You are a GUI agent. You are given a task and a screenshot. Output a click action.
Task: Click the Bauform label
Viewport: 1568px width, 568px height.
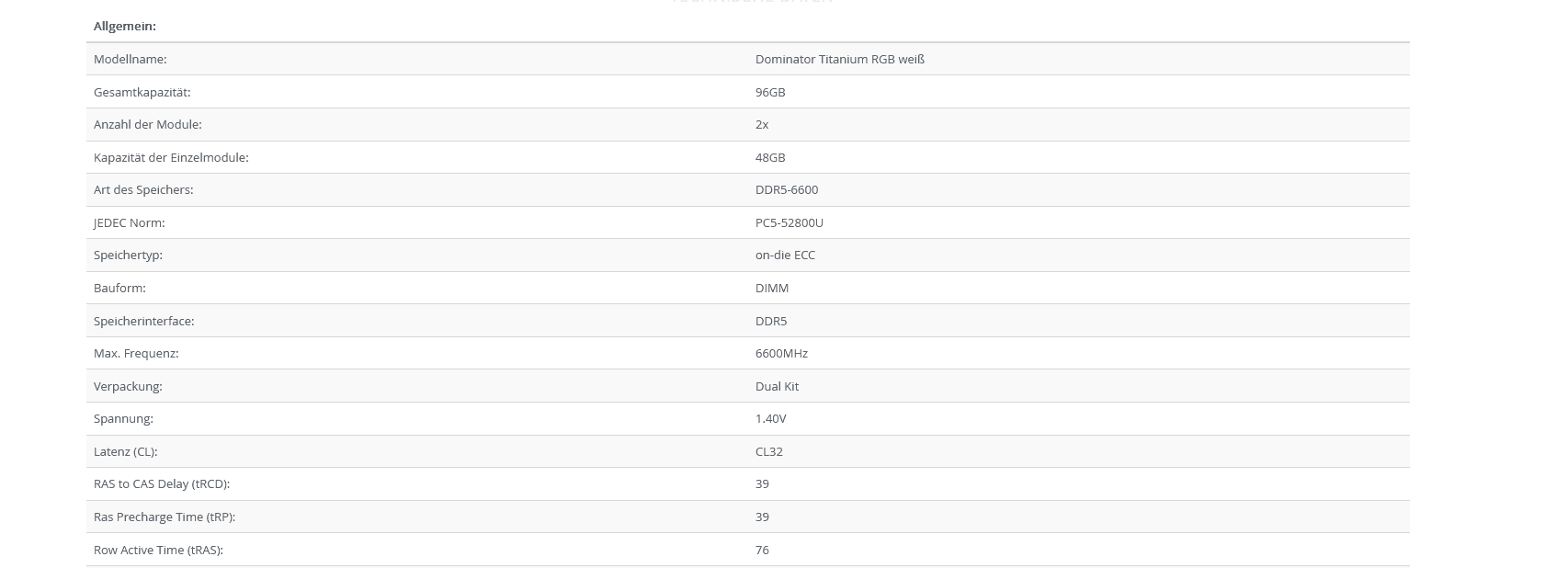(119, 288)
